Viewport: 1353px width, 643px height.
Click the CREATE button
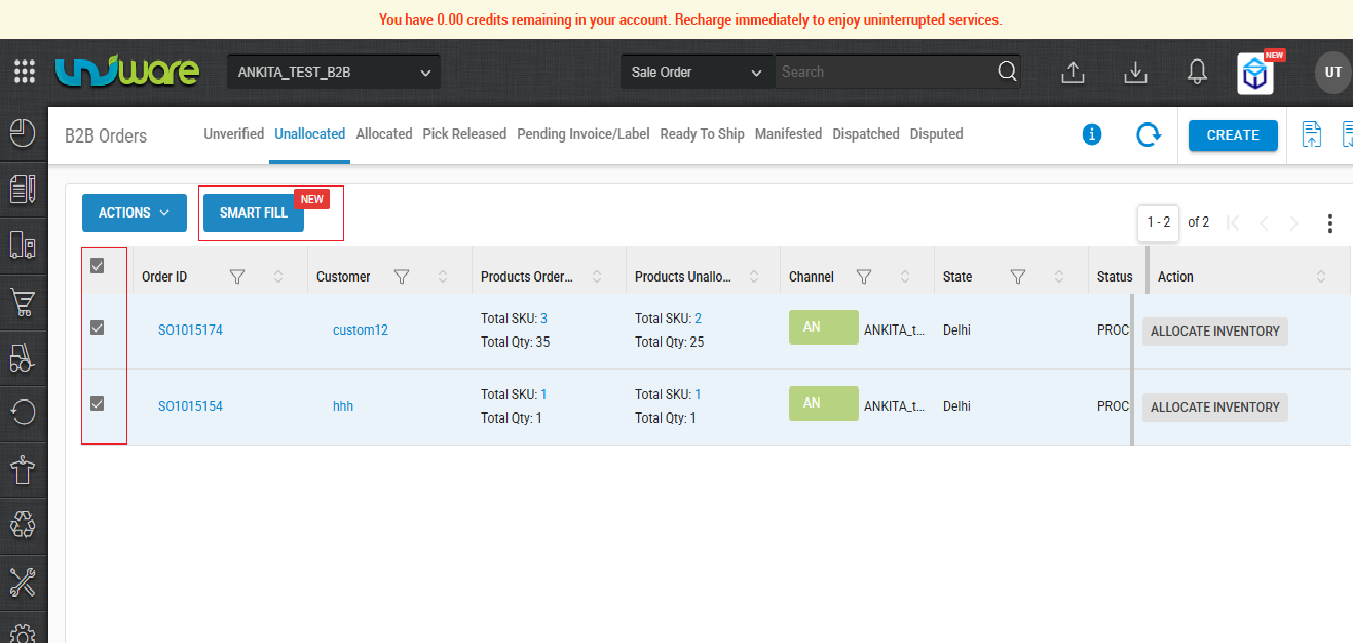tap(1233, 134)
